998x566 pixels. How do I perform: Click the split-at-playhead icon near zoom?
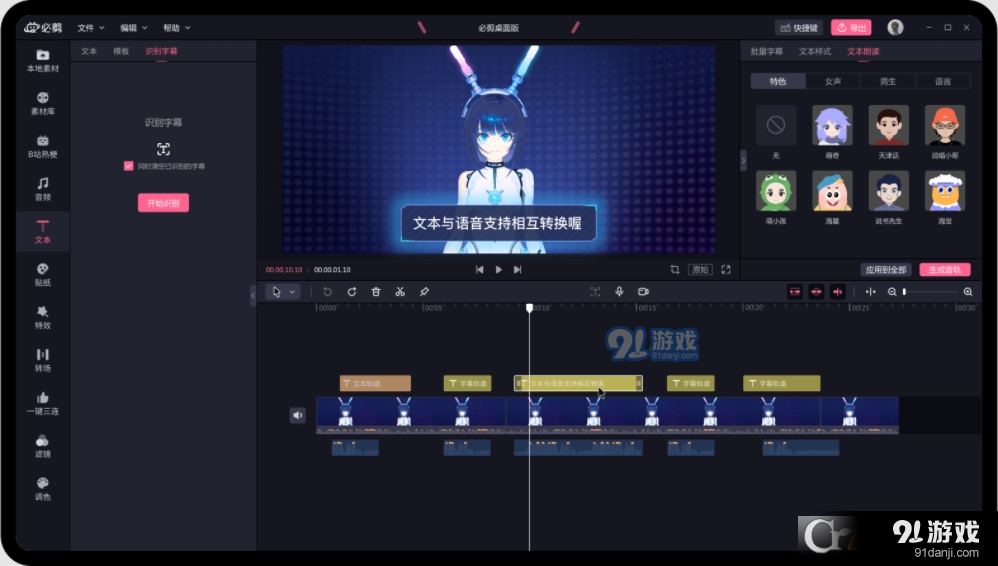[870, 292]
